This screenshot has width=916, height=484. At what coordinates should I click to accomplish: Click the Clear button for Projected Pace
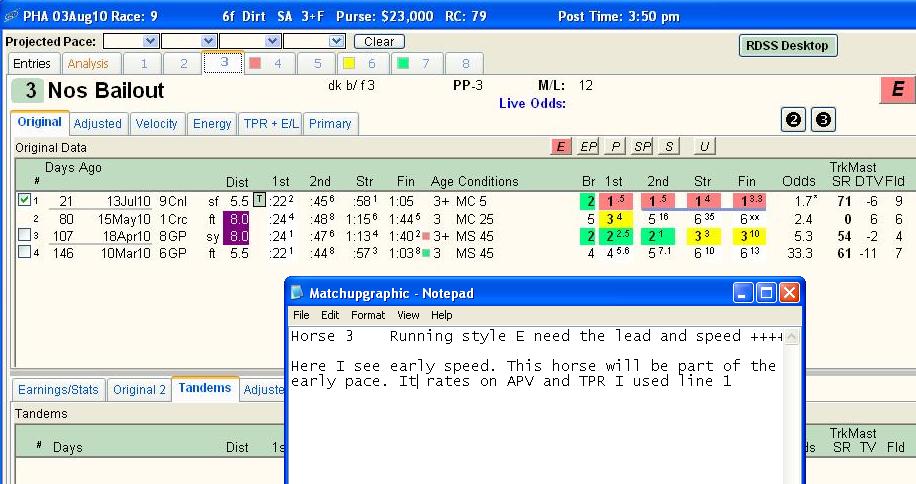[379, 41]
